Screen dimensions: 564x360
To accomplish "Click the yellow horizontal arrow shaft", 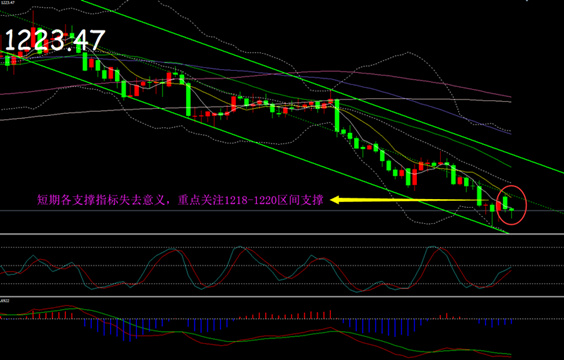I will (414, 200).
